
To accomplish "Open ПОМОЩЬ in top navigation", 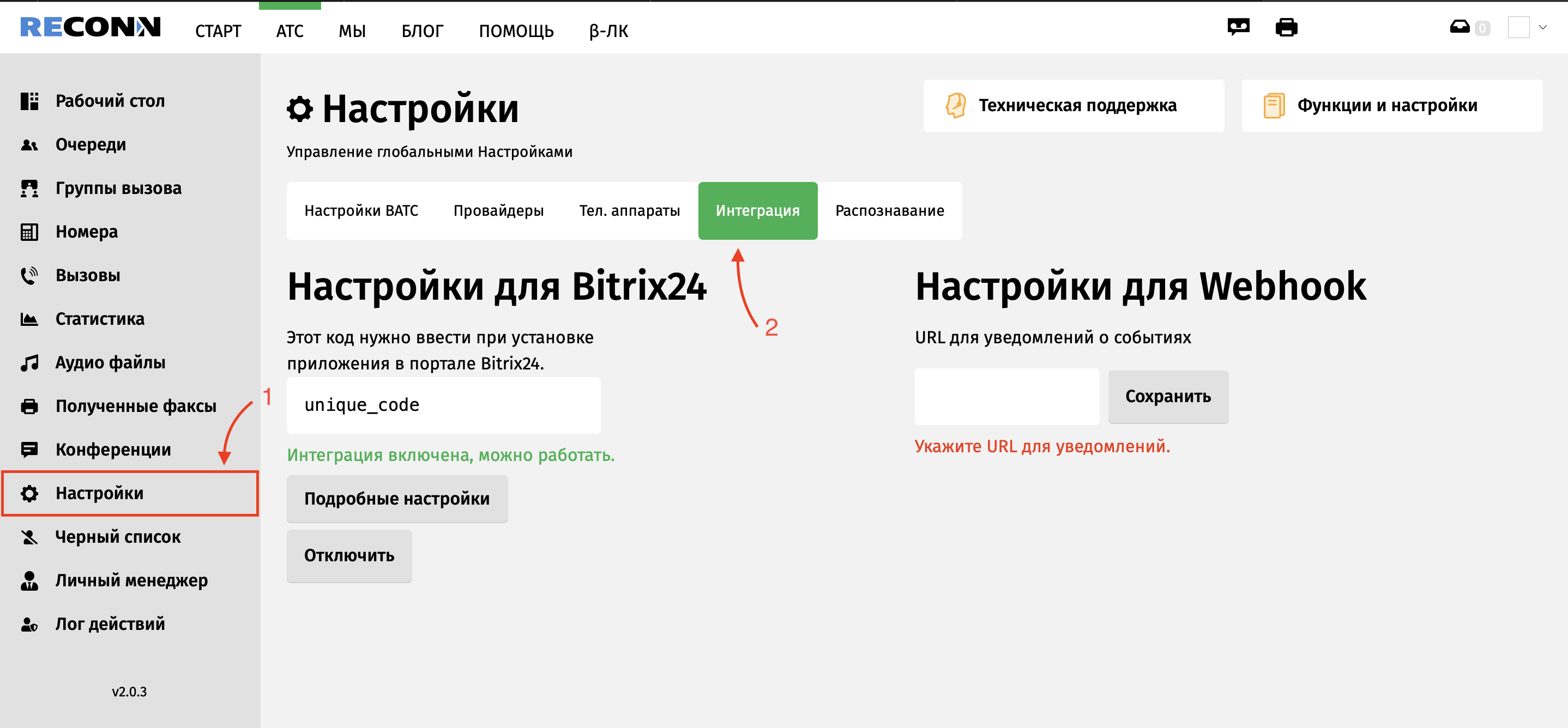I will [x=516, y=31].
